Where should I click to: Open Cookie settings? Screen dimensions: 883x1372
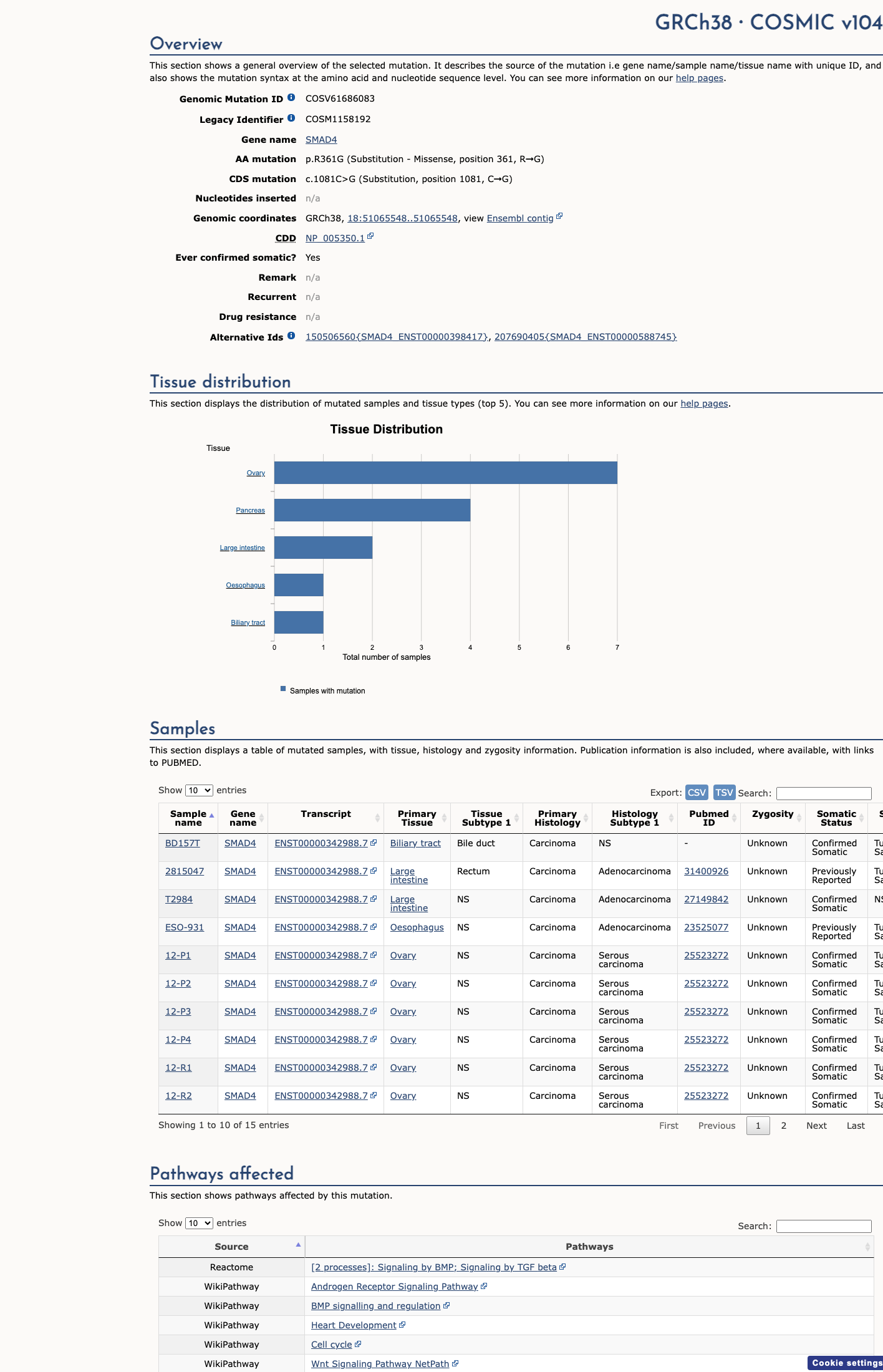(846, 1363)
